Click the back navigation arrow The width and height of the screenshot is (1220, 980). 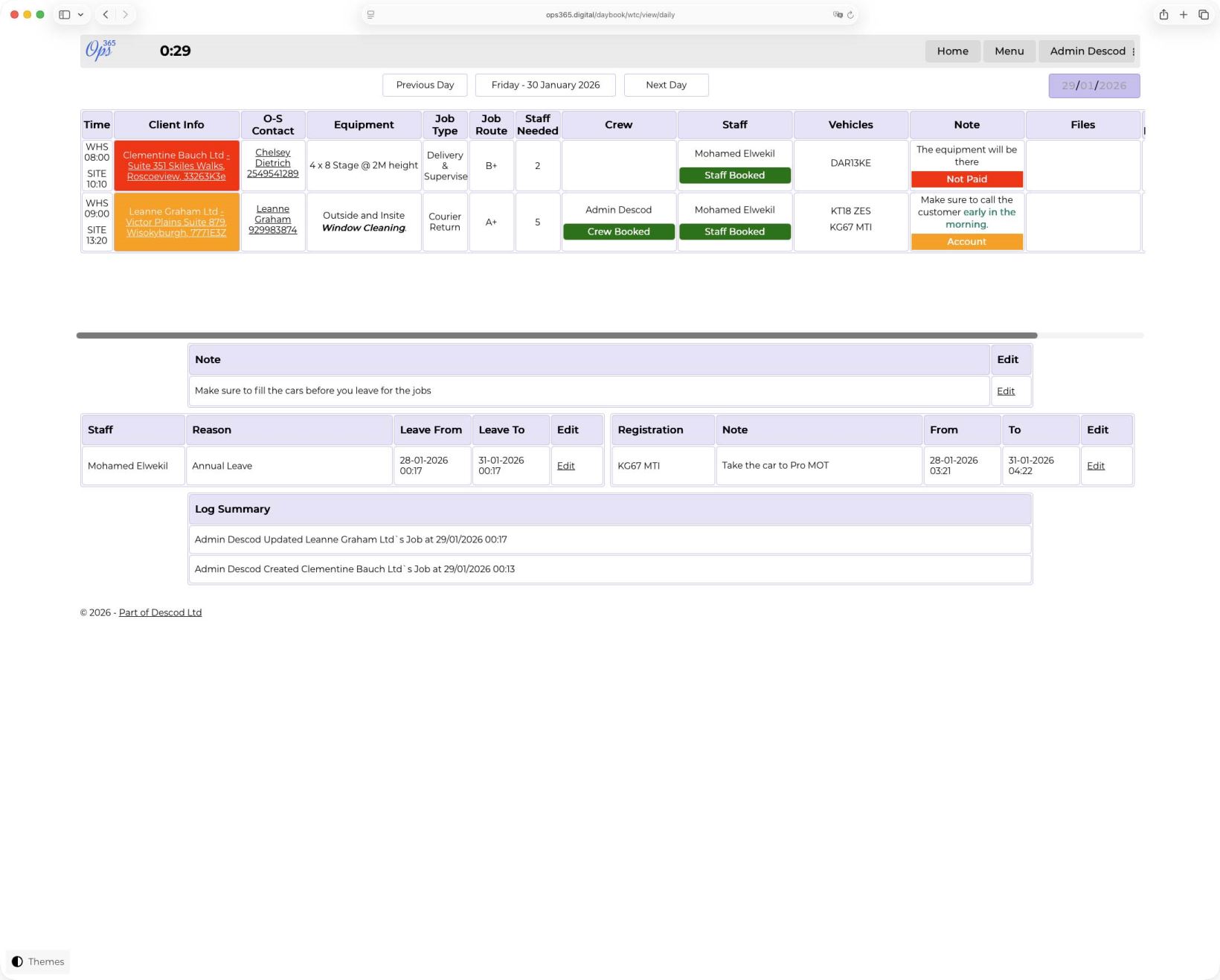(x=106, y=14)
